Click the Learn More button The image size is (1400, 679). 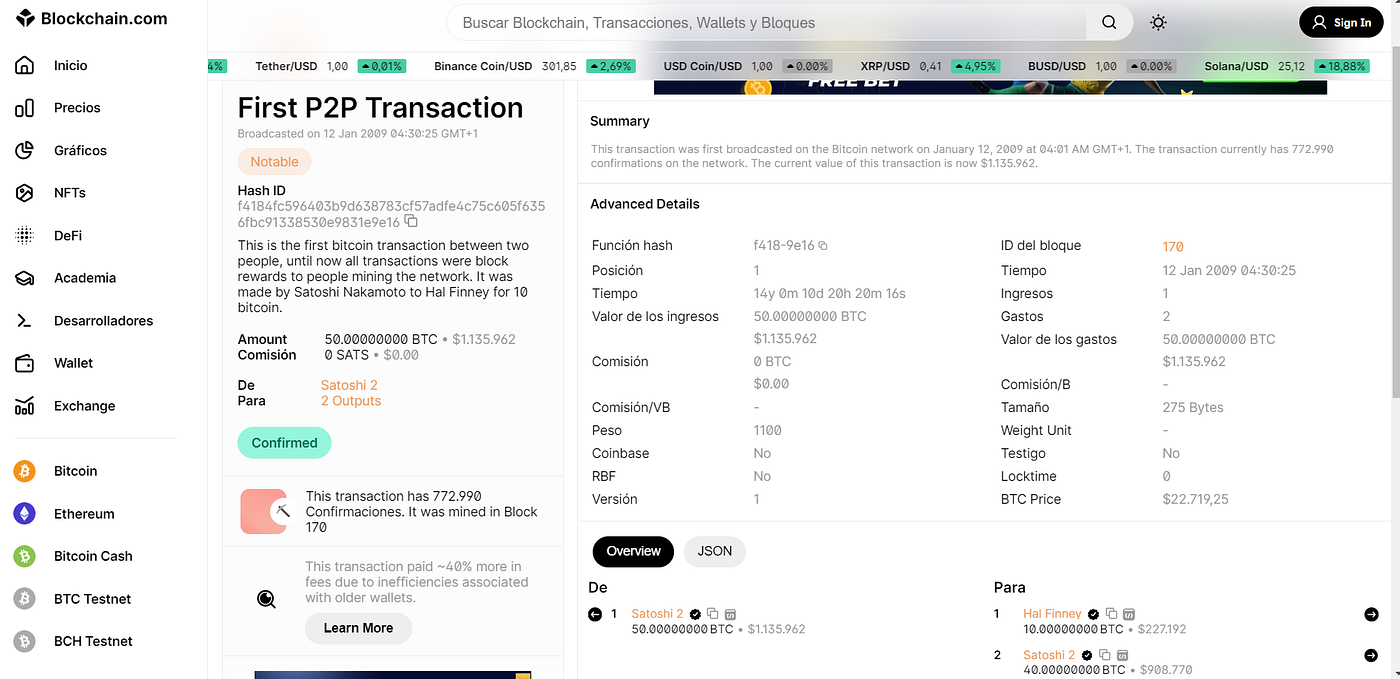click(x=358, y=628)
